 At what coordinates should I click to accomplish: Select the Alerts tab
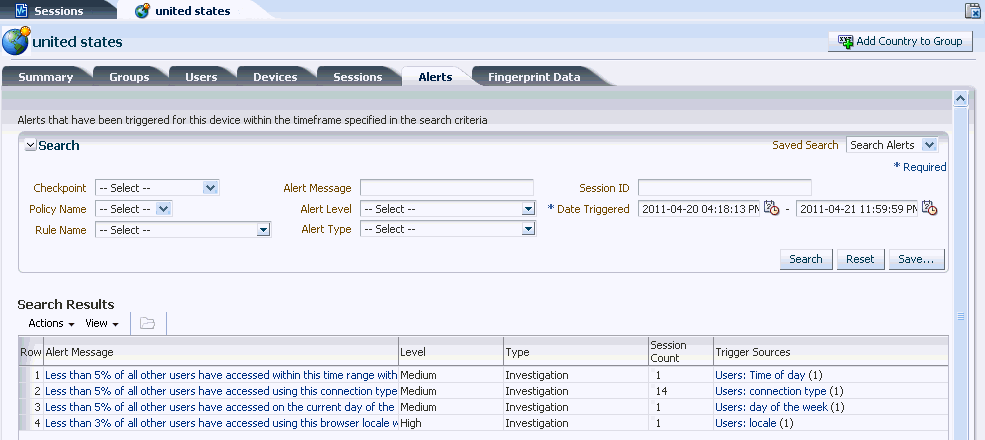[435, 77]
